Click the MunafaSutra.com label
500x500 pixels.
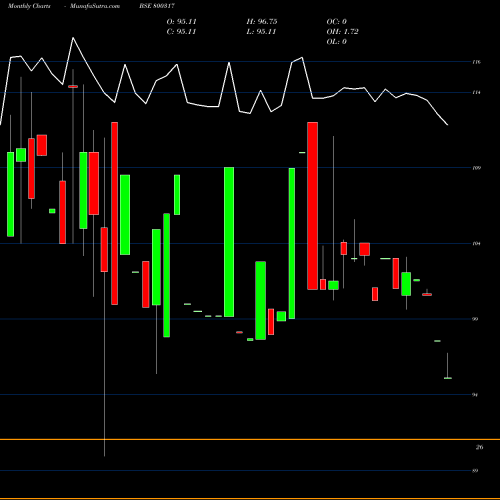pos(95,6)
